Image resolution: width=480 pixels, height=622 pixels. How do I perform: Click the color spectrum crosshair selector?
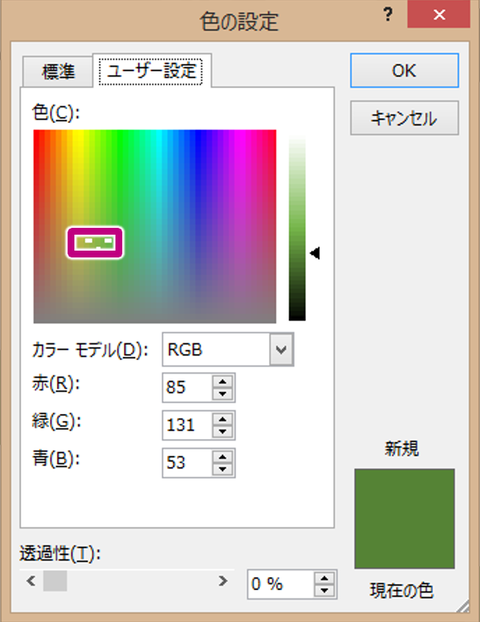pos(95,242)
